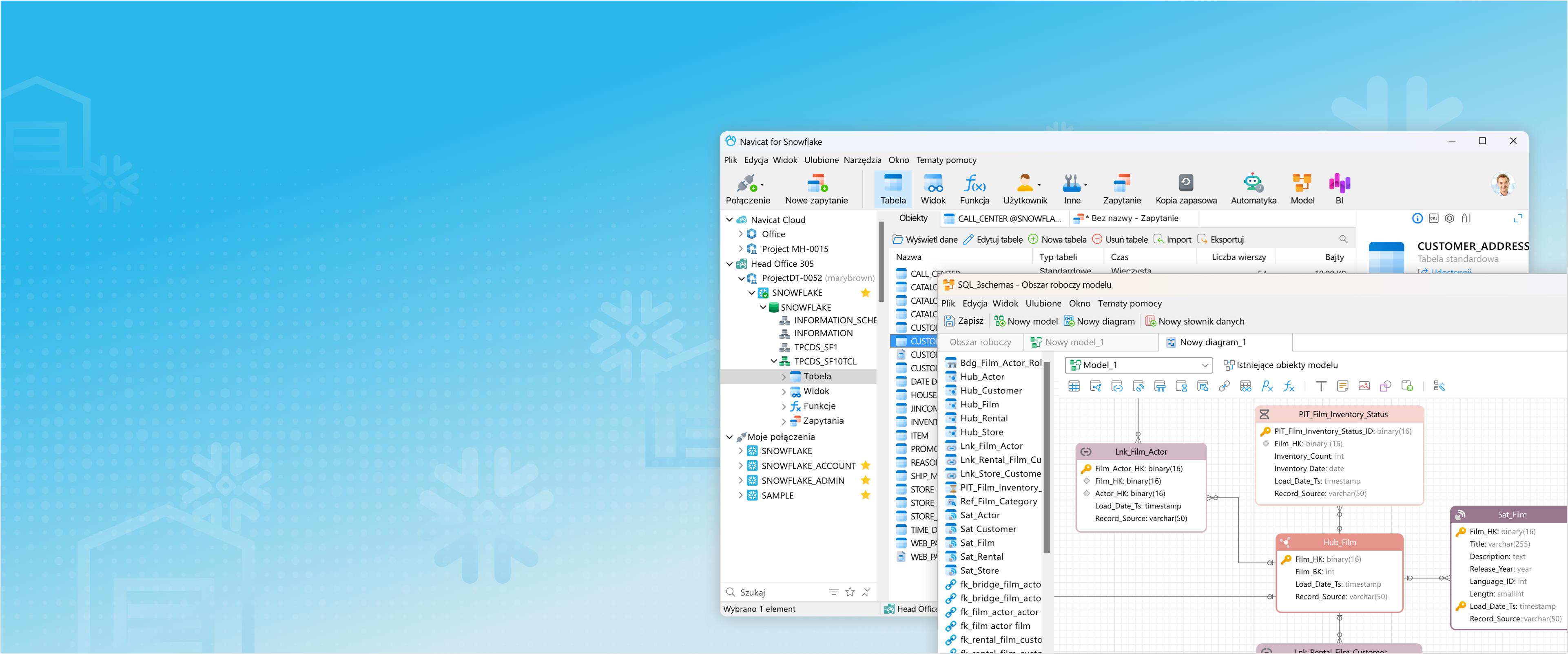The image size is (1568, 654).
Task: Click Nowa tabela button
Action: pos(1057,239)
